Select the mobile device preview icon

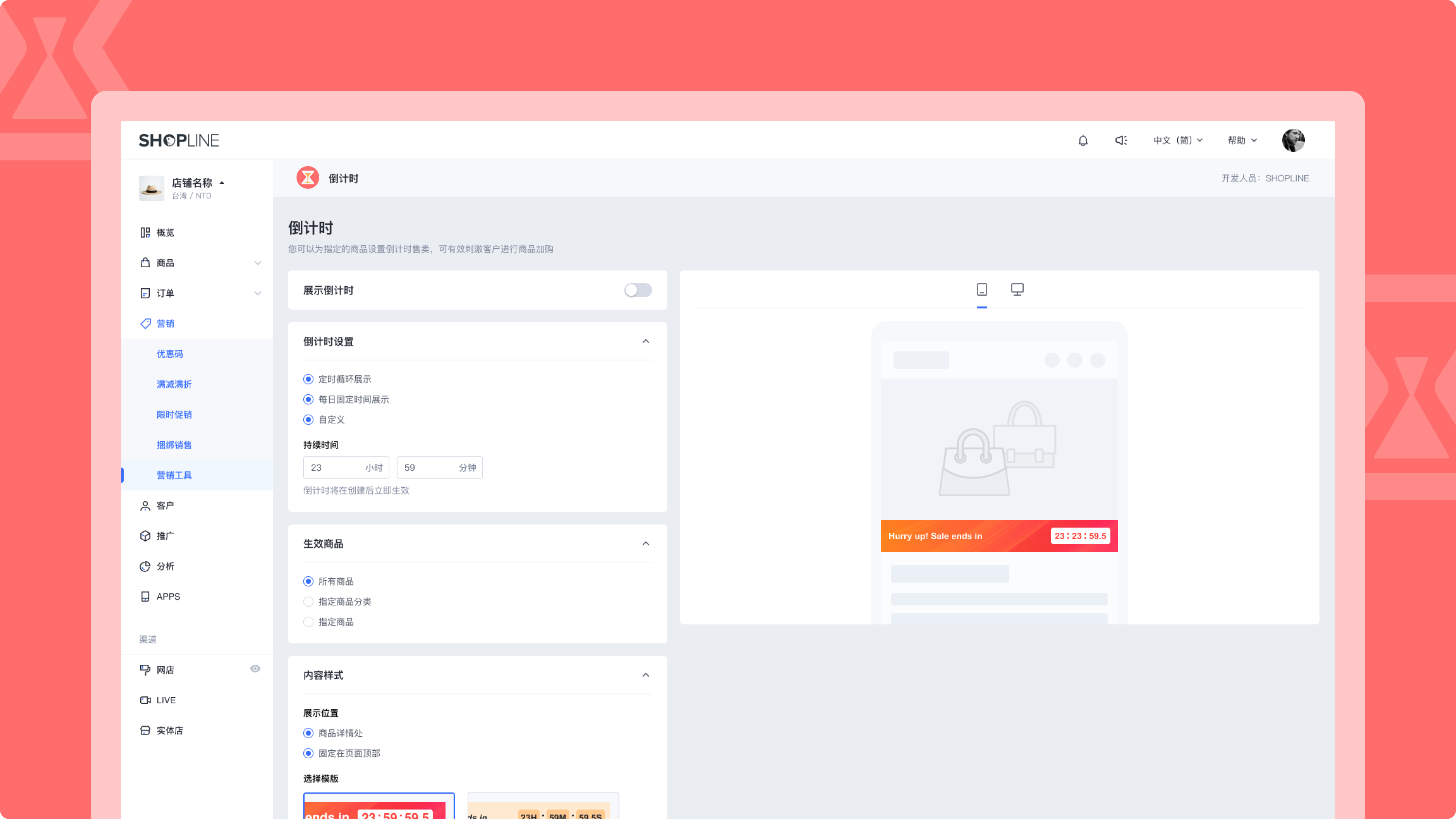[x=982, y=289]
